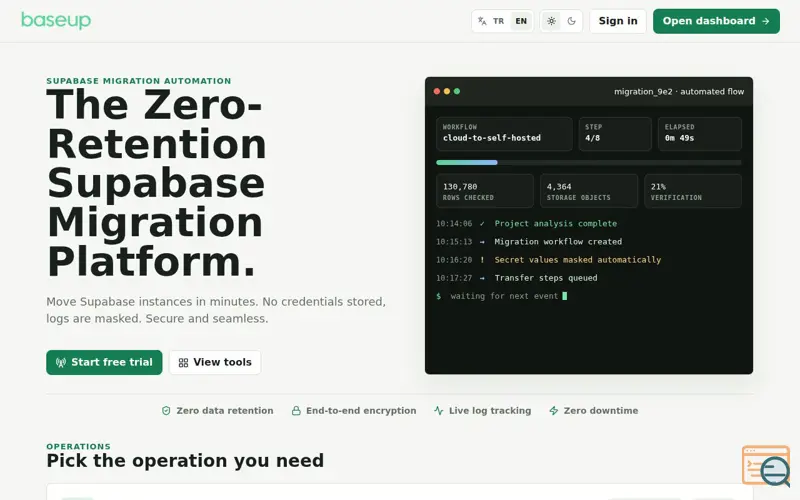Enable dark theme moon icon
800x500 pixels.
click(571, 21)
